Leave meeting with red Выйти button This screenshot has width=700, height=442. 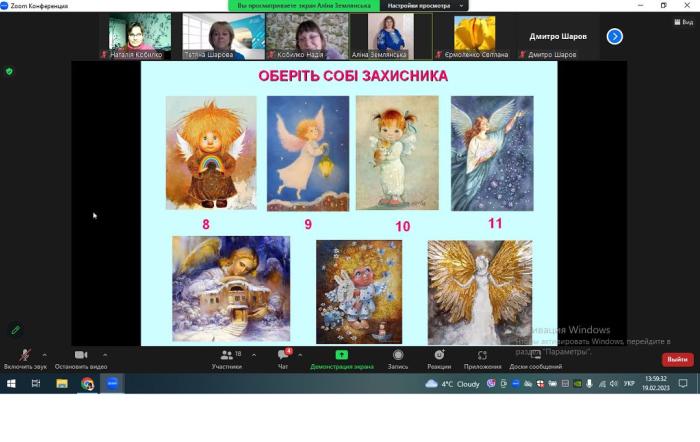(x=677, y=359)
